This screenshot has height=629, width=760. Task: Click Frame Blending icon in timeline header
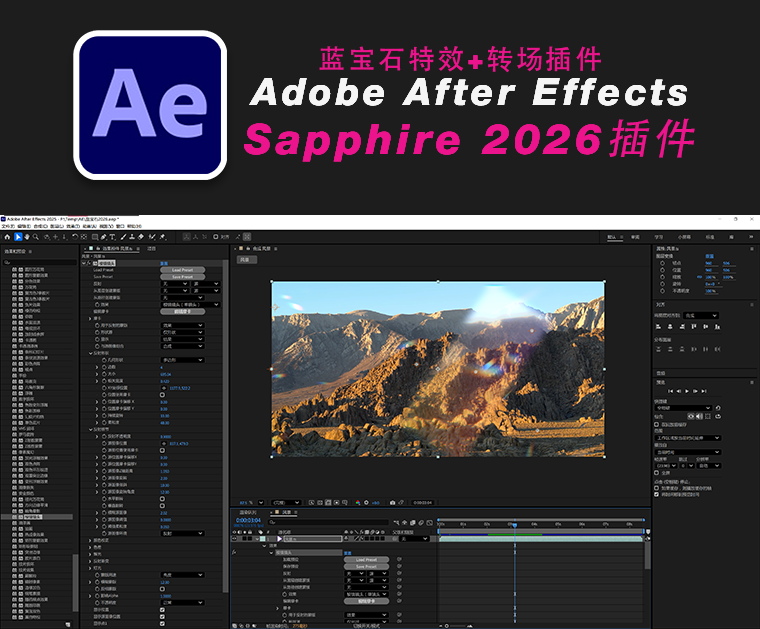click(412, 523)
